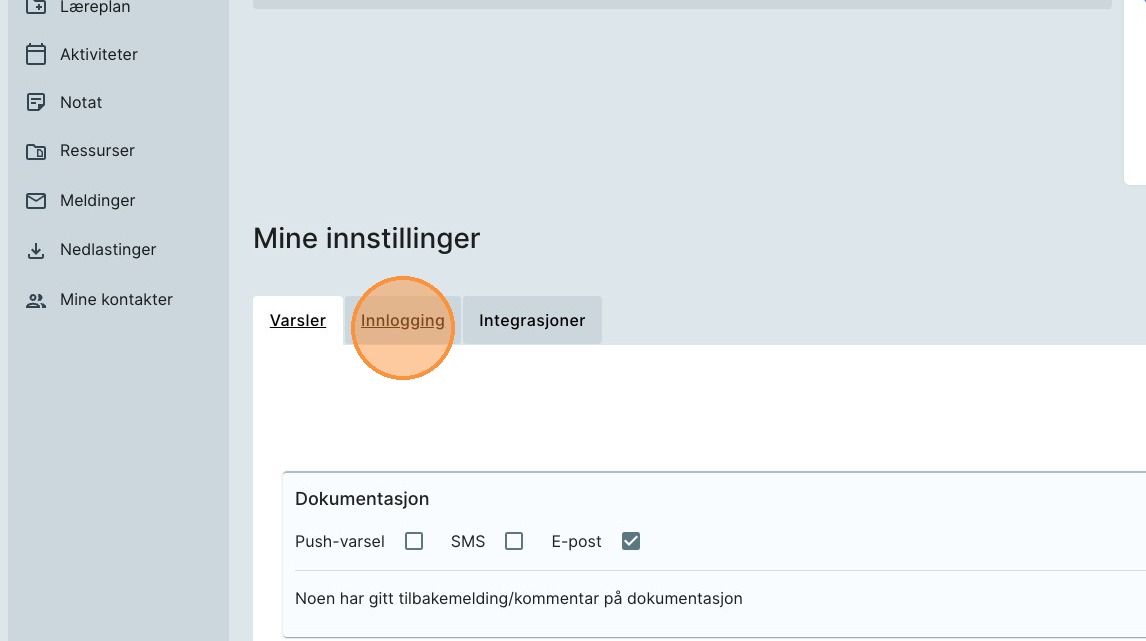This screenshot has width=1146, height=641.
Task: Open the Læreplan text link
Action: pyautogui.click(x=95, y=7)
